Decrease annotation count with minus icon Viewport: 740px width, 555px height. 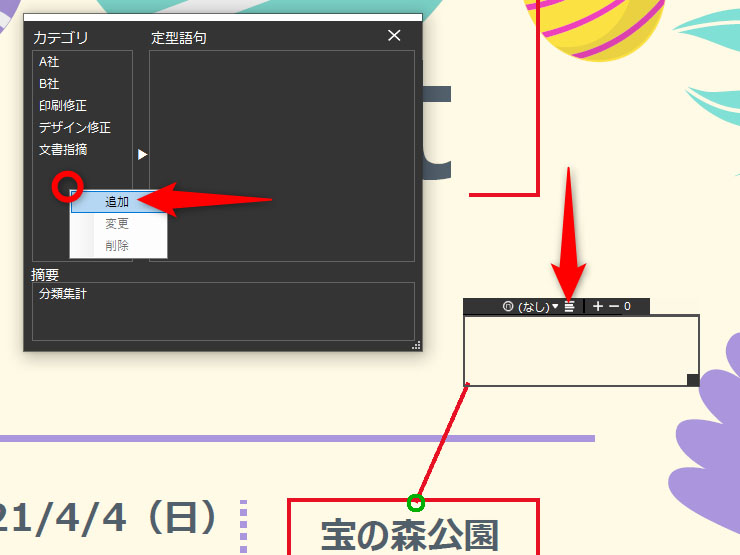tap(614, 306)
